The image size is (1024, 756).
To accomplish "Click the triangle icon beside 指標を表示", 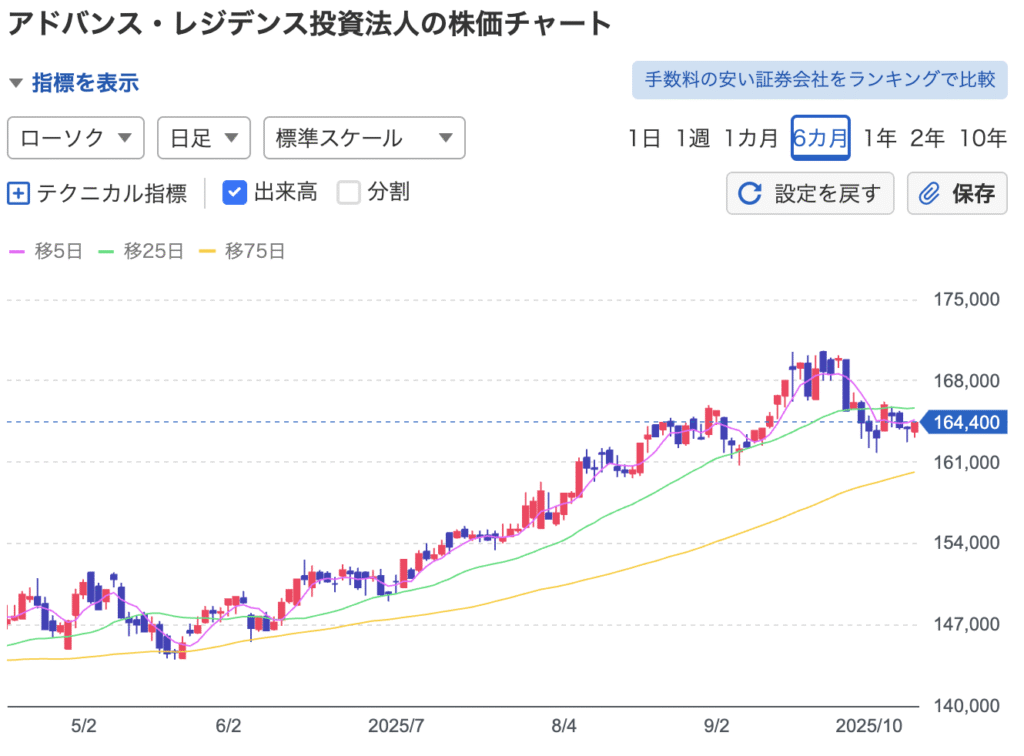I will (x=17, y=83).
